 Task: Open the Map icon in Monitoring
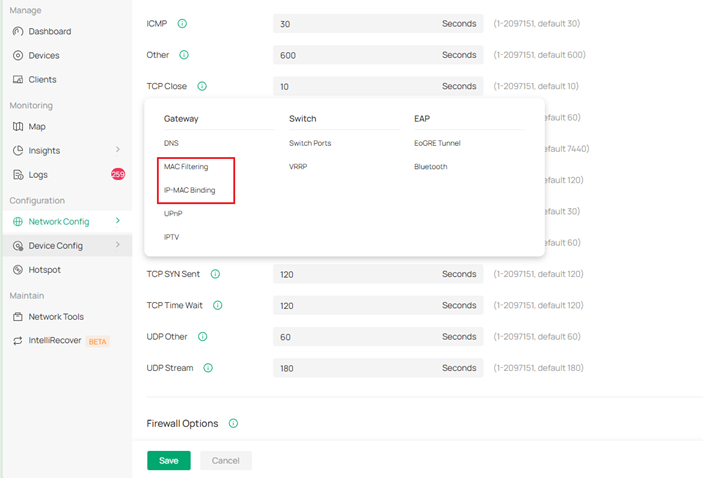coord(18,126)
